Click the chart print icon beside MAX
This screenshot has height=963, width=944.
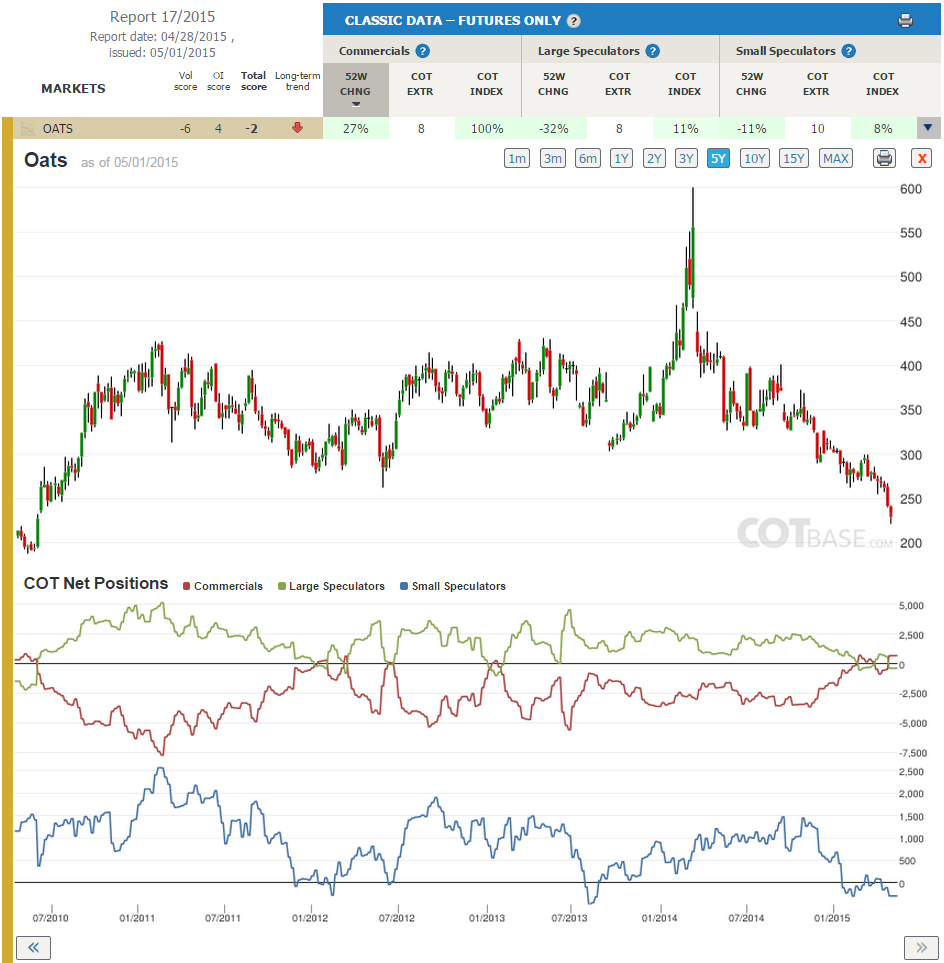tap(884, 158)
